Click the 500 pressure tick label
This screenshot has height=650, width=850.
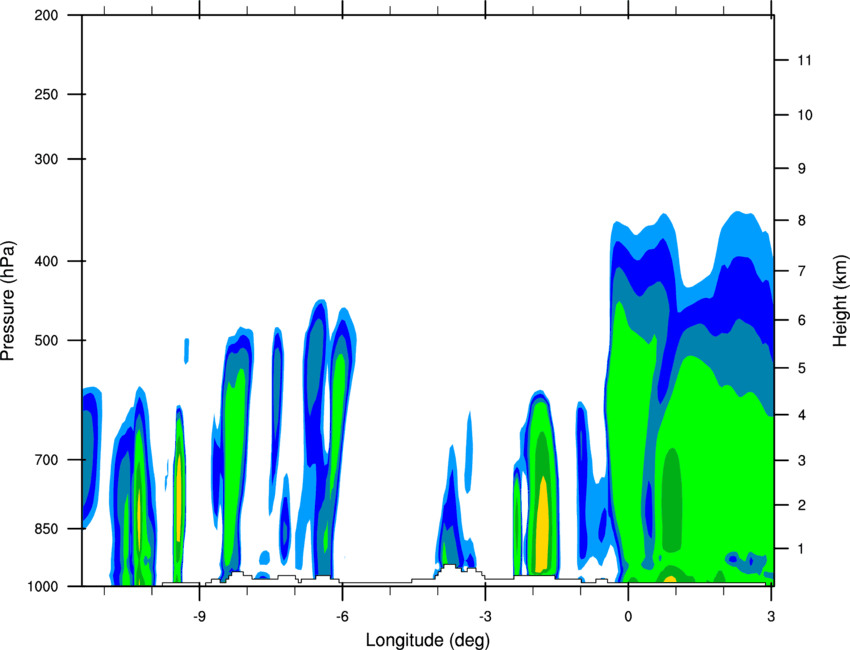pyautogui.click(x=46, y=340)
